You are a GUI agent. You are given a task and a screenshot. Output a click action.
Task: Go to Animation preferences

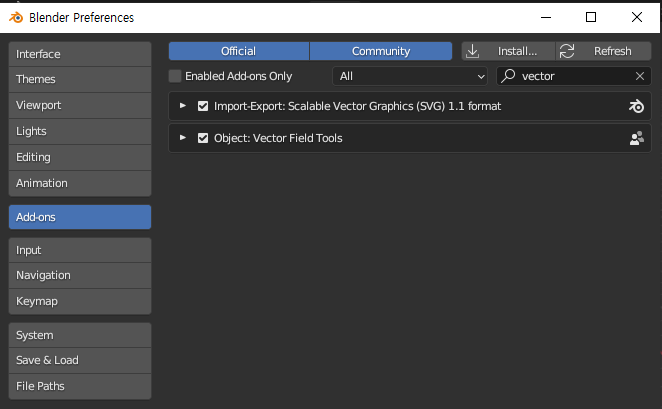[80, 183]
